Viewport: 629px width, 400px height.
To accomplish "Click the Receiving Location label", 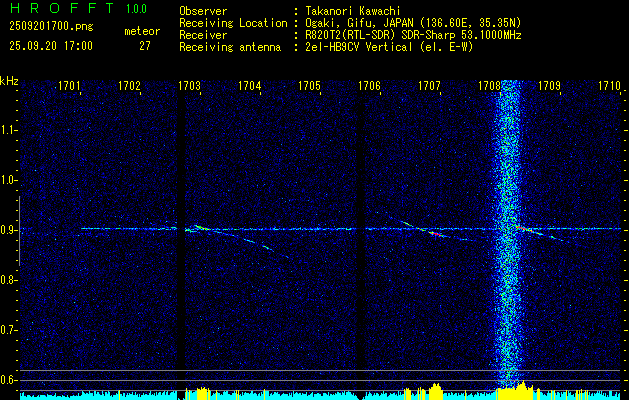I will click(x=233, y=23).
